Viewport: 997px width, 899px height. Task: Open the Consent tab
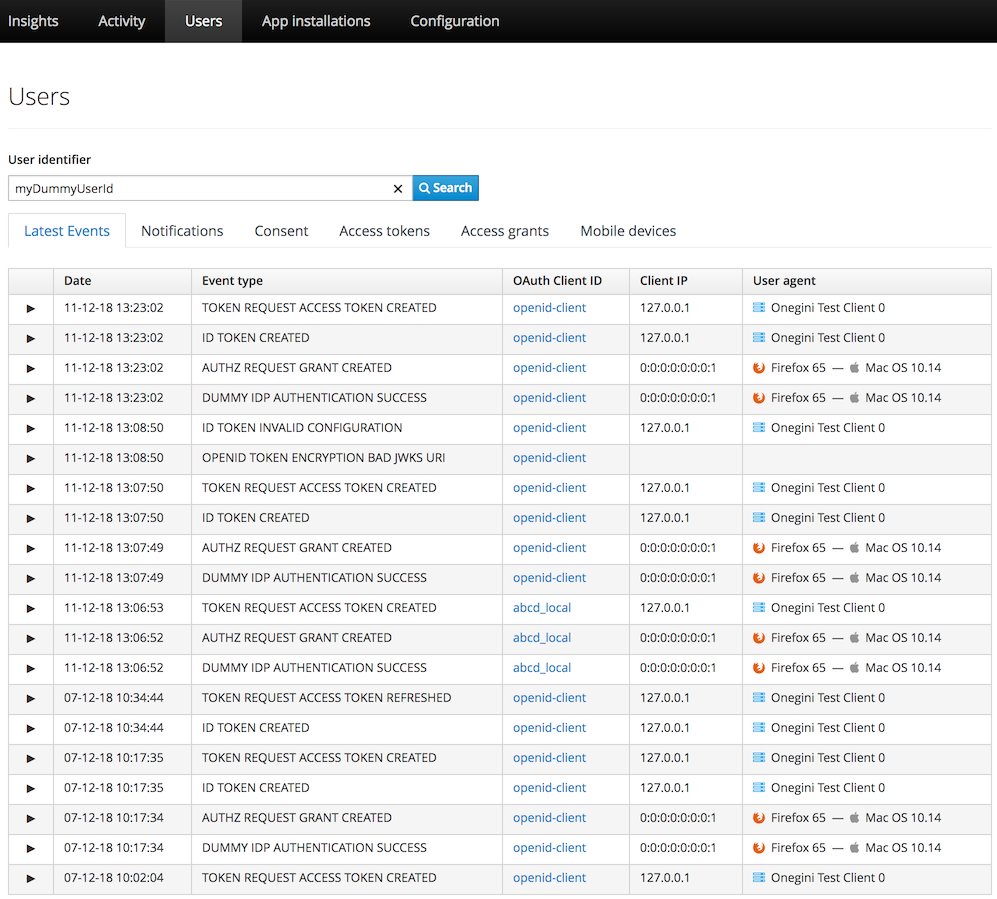[x=281, y=231]
